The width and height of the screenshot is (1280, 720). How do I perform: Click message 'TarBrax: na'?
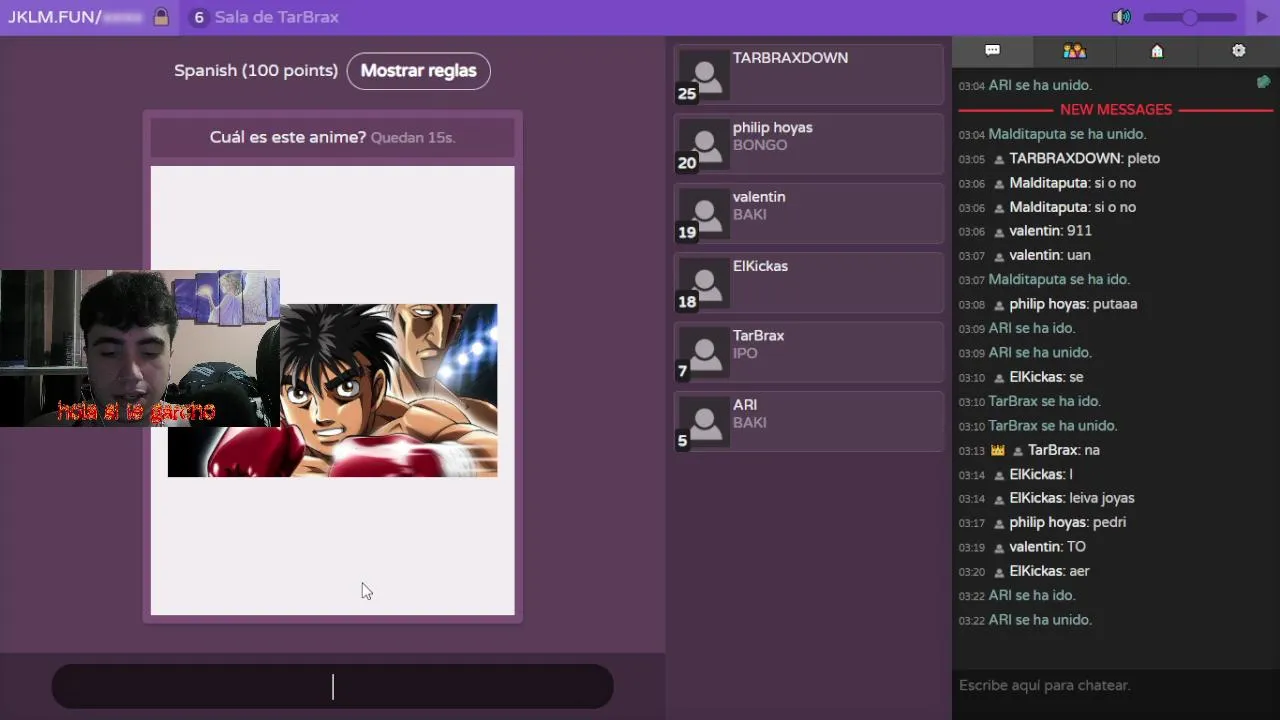click(1064, 450)
